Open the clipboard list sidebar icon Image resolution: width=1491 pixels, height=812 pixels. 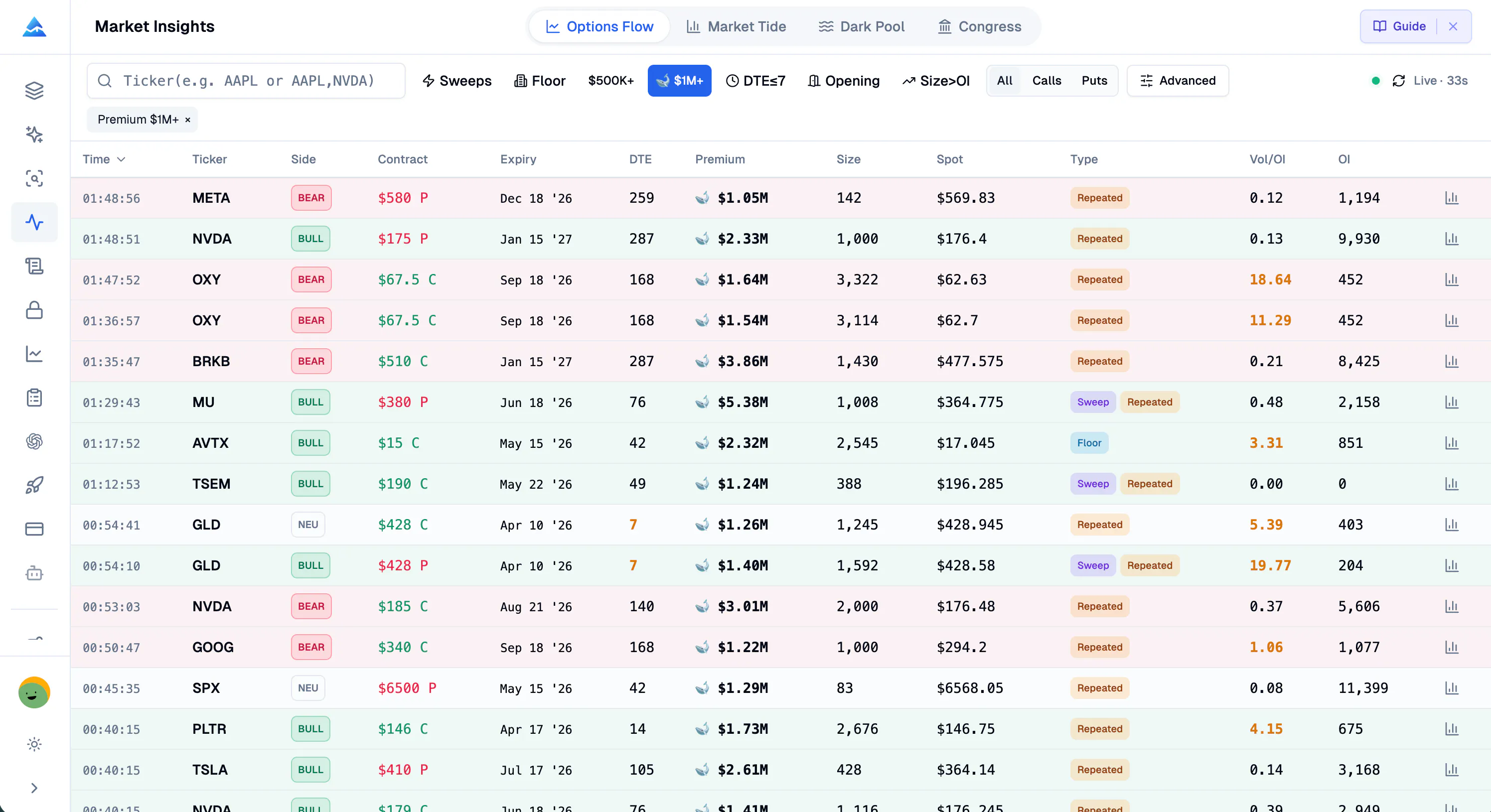pyautogui.click(x=34, y=398)
